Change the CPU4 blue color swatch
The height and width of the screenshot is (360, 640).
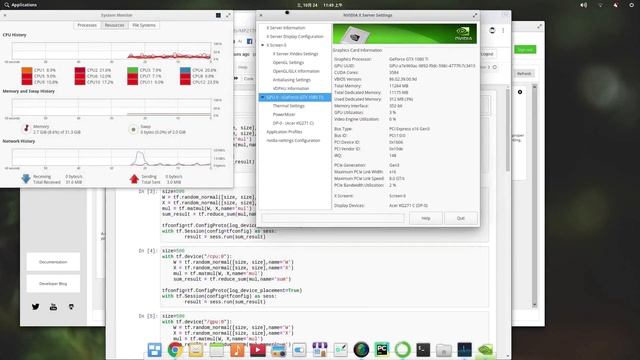[x=185, y=70]
